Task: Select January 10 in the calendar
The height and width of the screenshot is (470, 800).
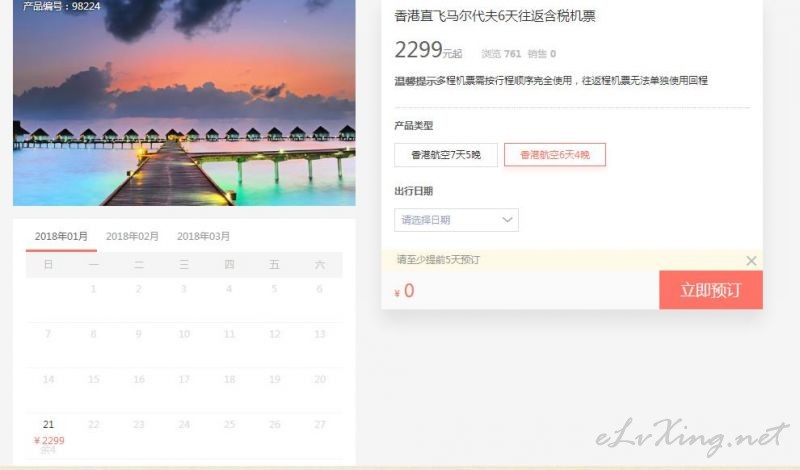Action: [x=184, y=334]
